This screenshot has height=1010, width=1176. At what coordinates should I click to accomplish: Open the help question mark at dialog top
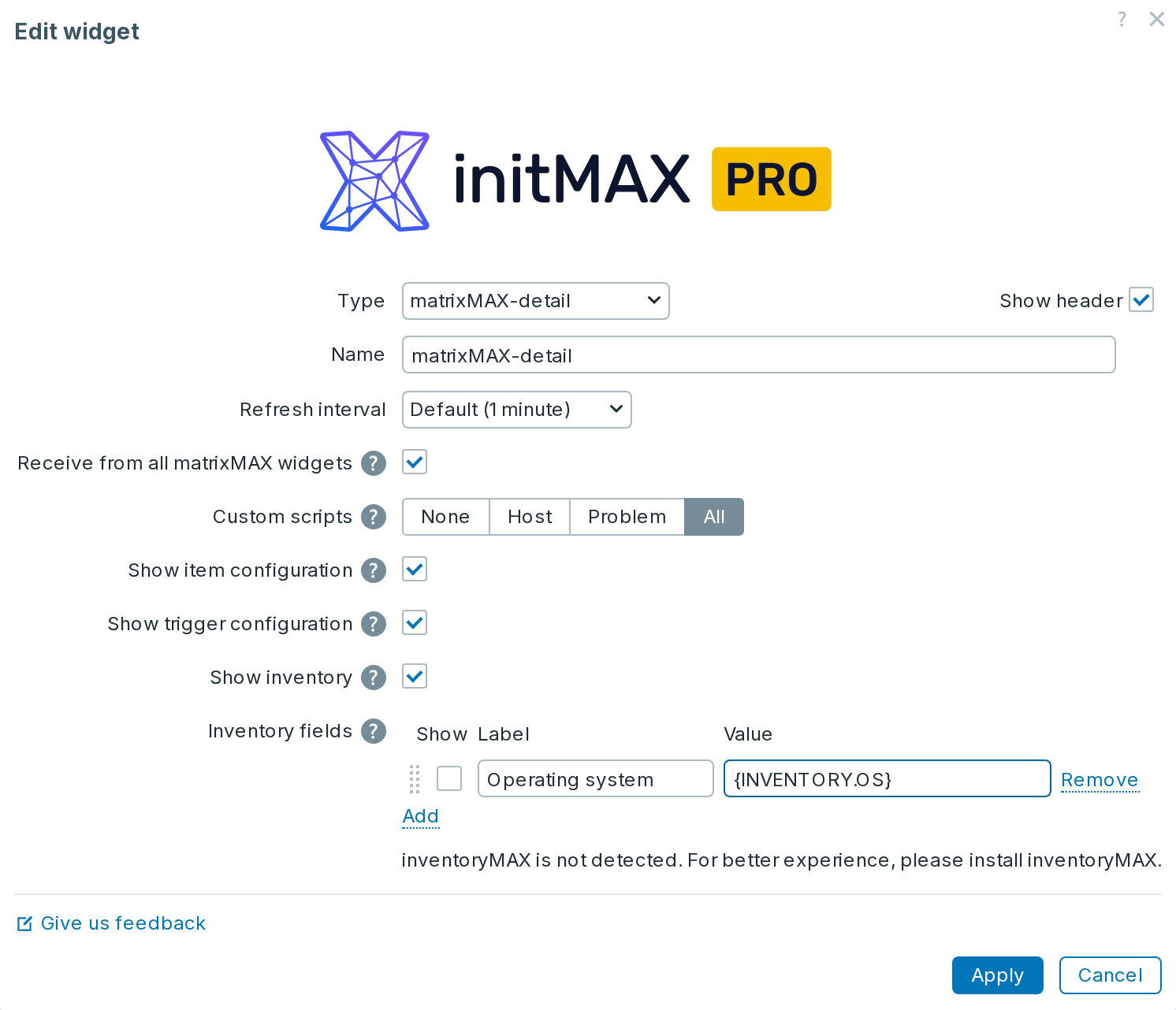[1122, 19]
